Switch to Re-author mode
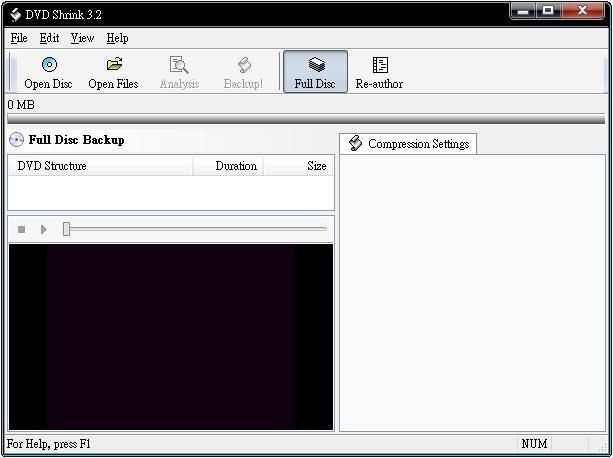The width and height of the screenshot is (613, 458). pyautogui.click(x=379, y=66)
